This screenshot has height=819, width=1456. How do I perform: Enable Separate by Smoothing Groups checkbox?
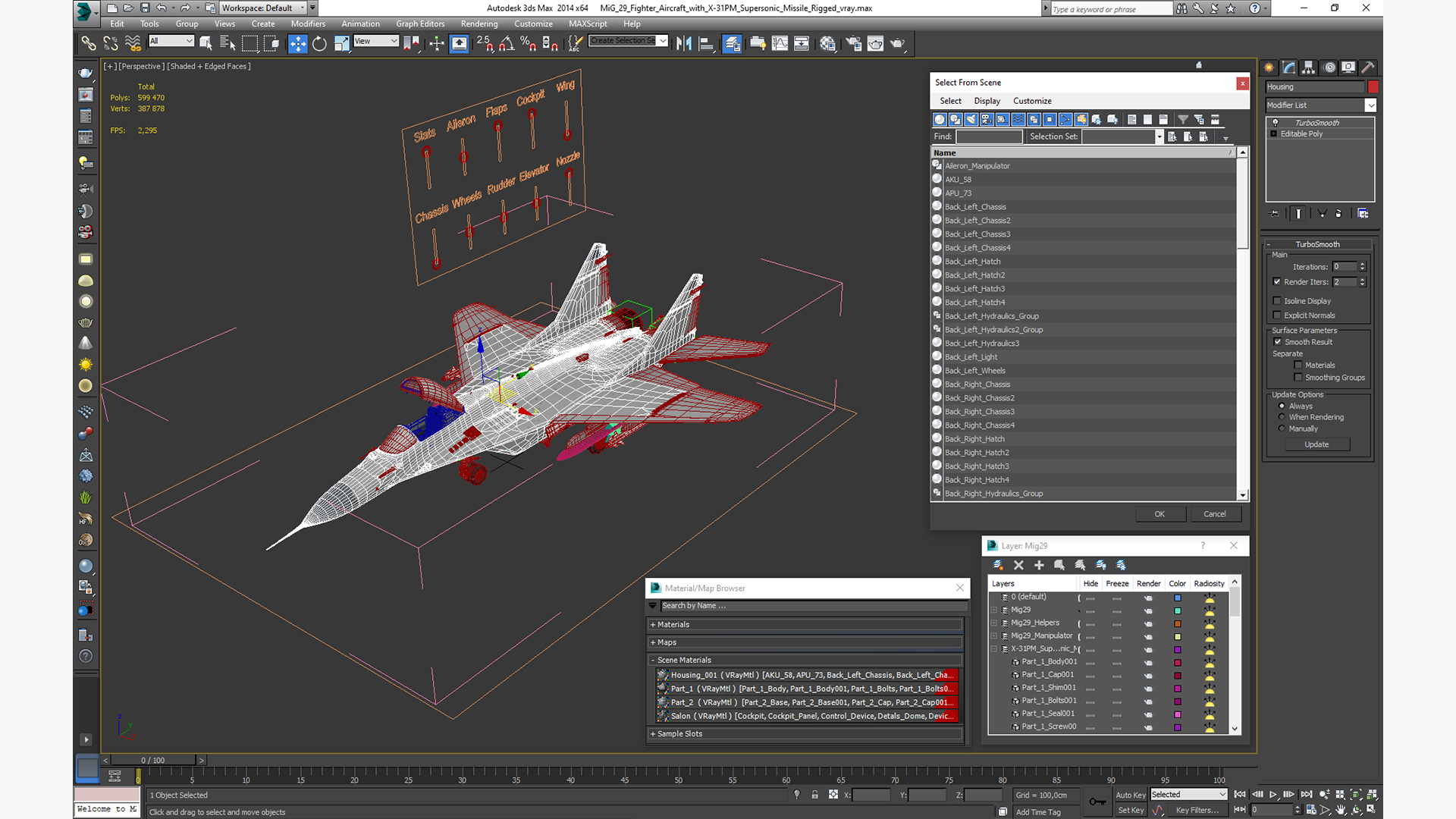[x=1298, y=378]
